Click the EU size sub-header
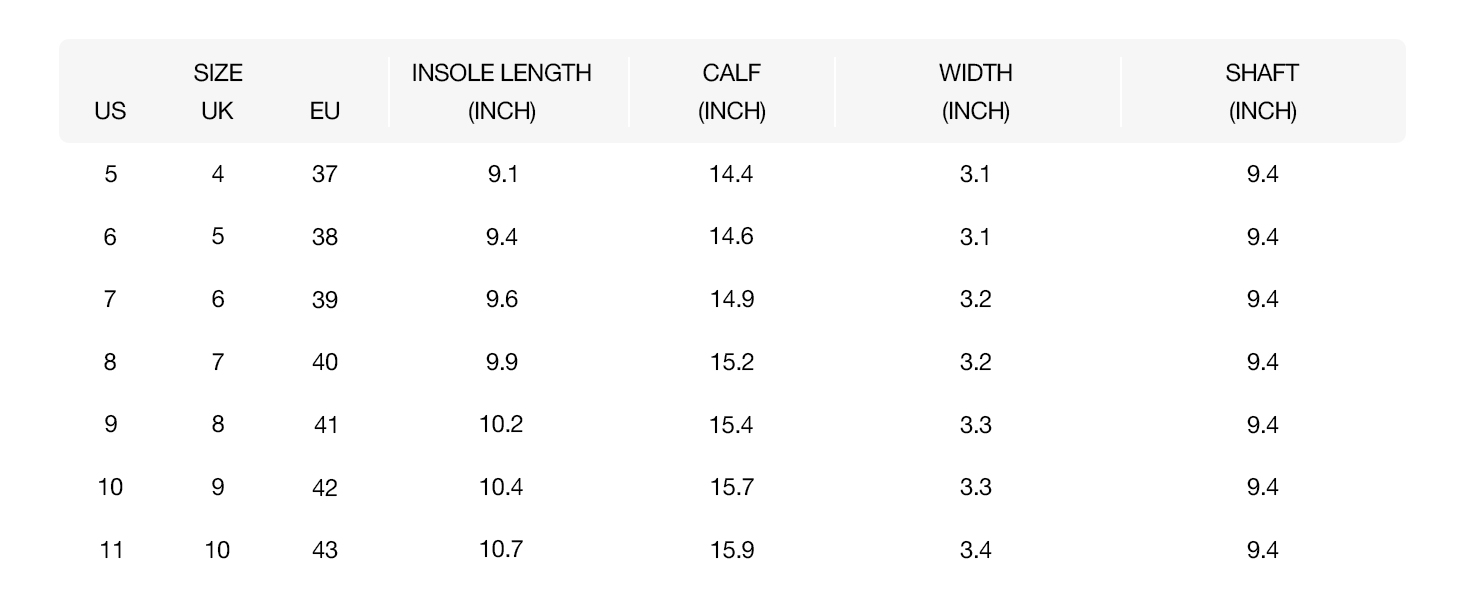 (325, 111)
